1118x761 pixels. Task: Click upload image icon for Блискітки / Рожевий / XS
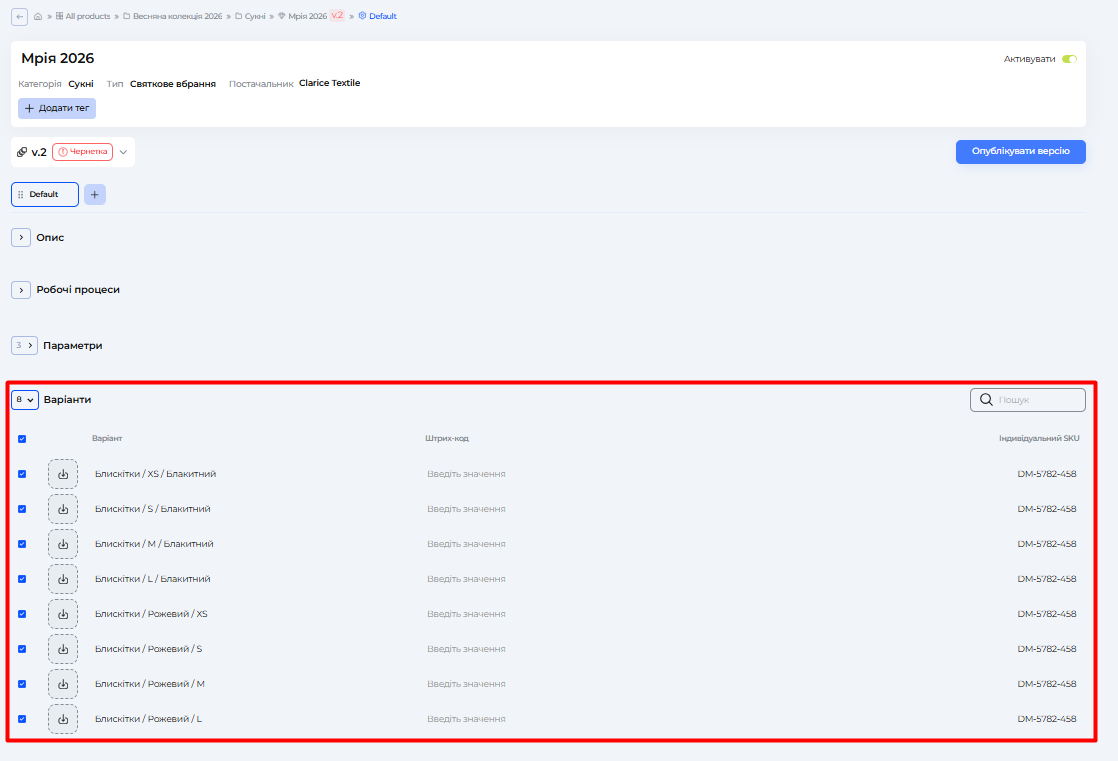[x=63, y=614]
